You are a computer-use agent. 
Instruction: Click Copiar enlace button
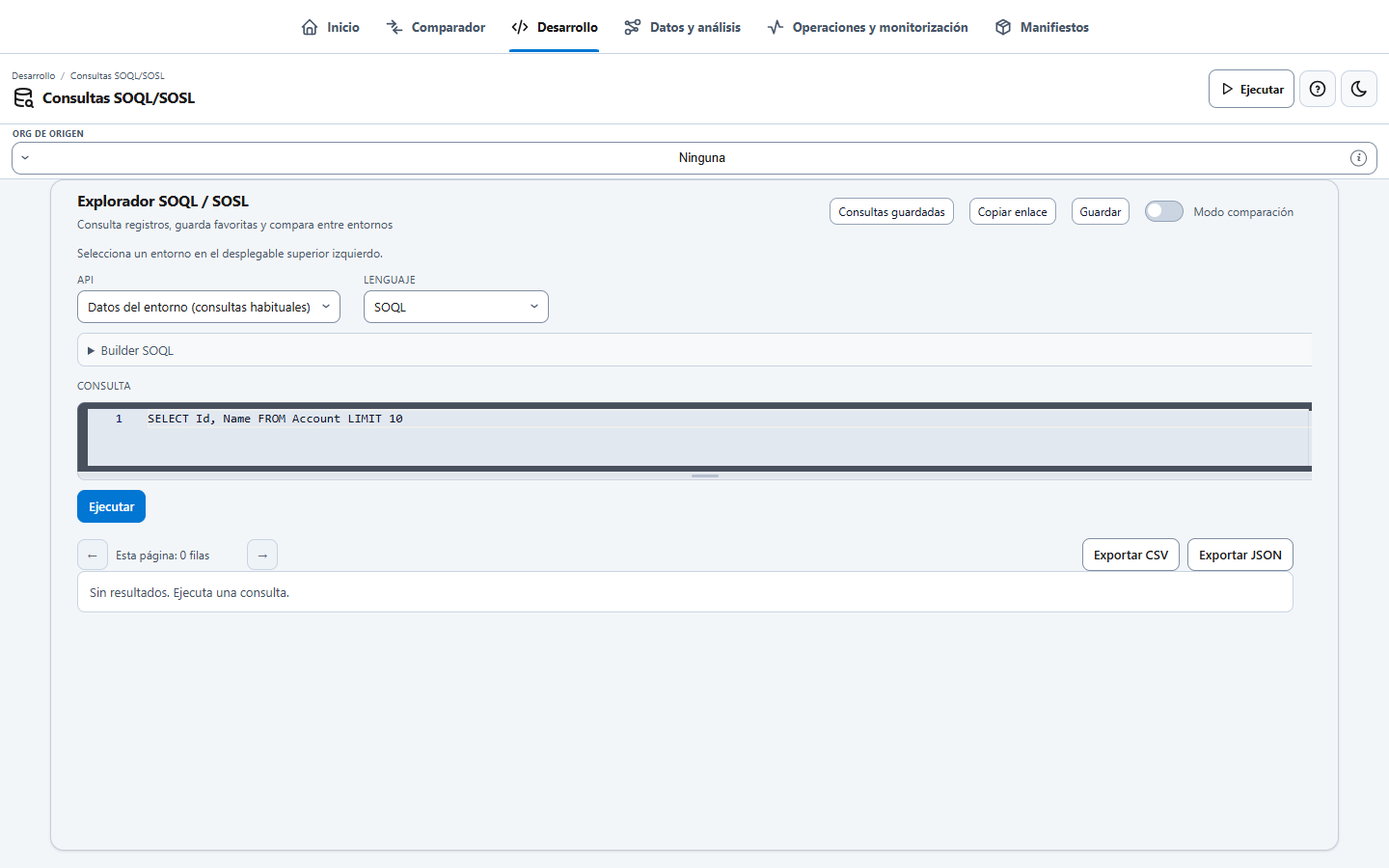coord(1012,211)
